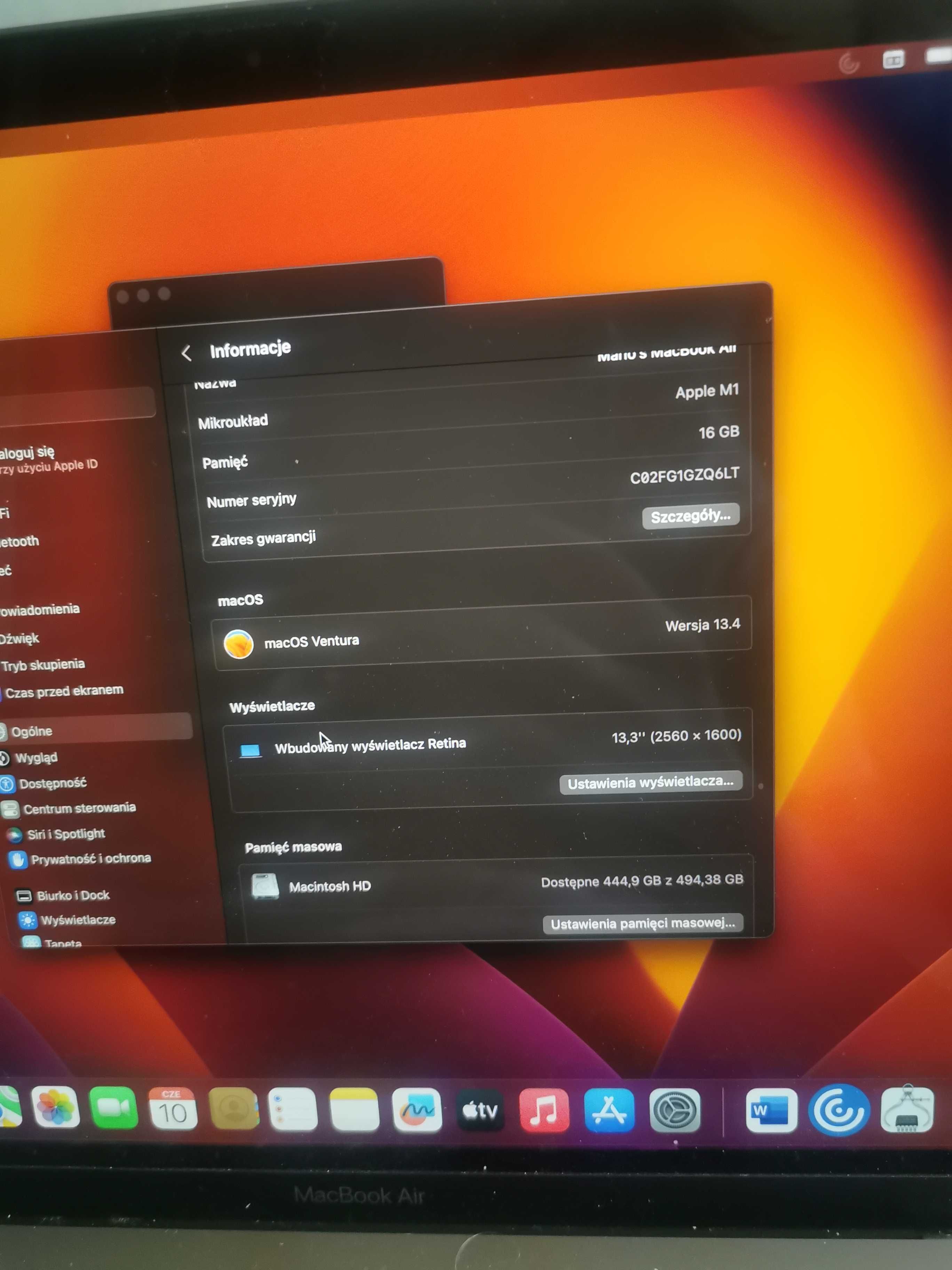
Task: Open Tryb skupienia in the sidebar
Action: point(43,665)
